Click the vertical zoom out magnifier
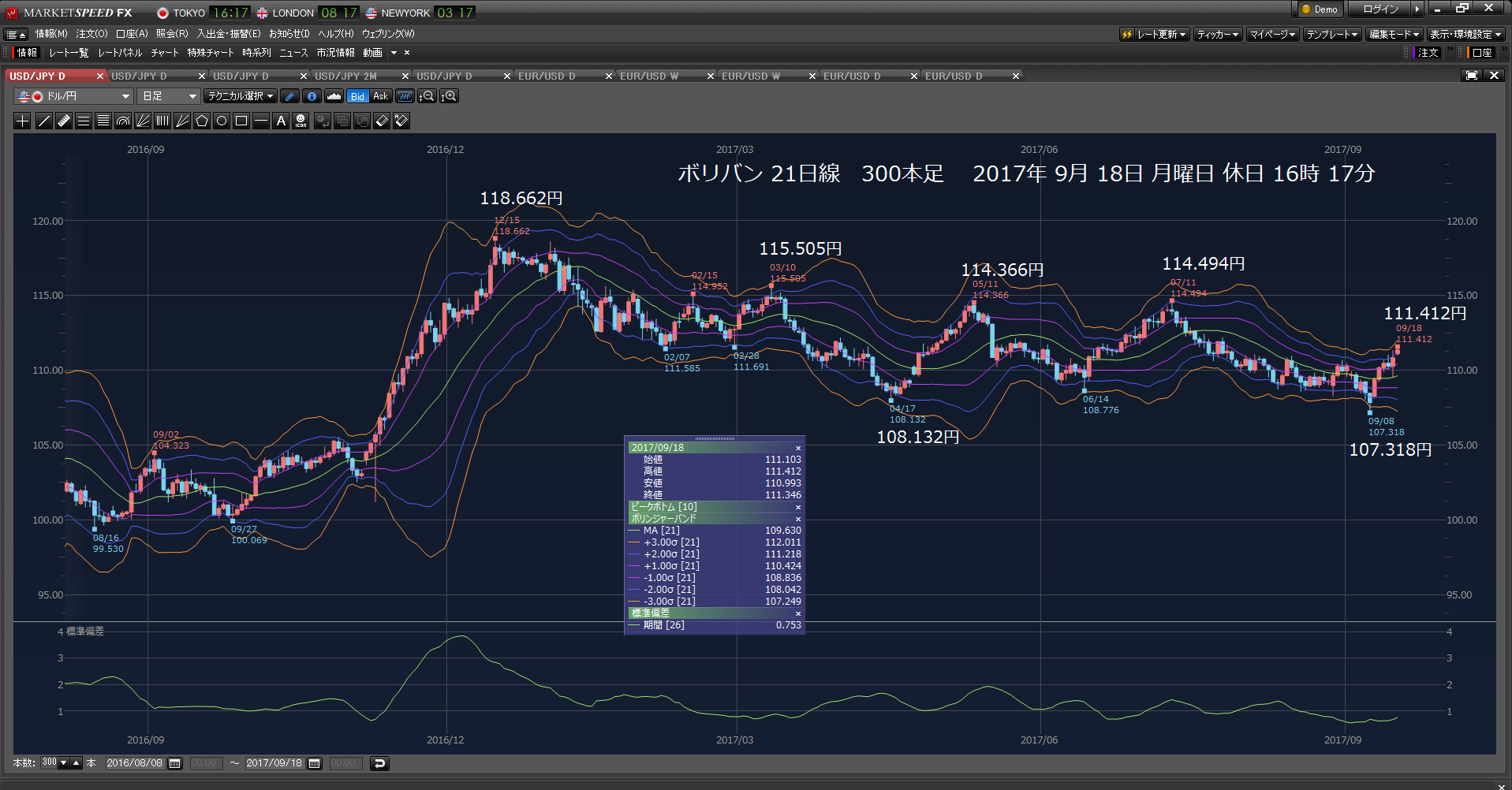1512x790 pixels. tap(427, 96)
